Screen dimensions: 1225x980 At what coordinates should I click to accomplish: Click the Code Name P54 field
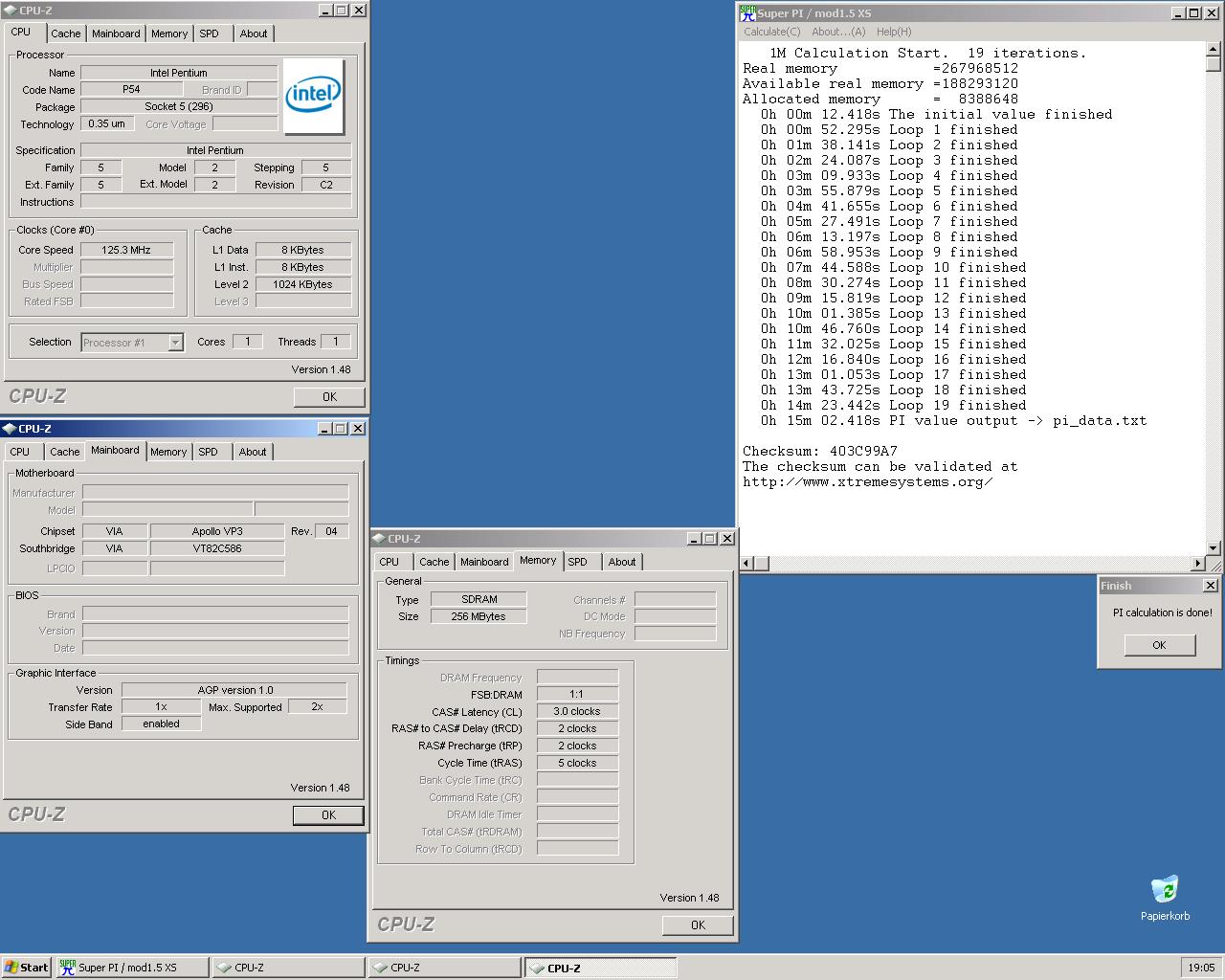(131, 89)
